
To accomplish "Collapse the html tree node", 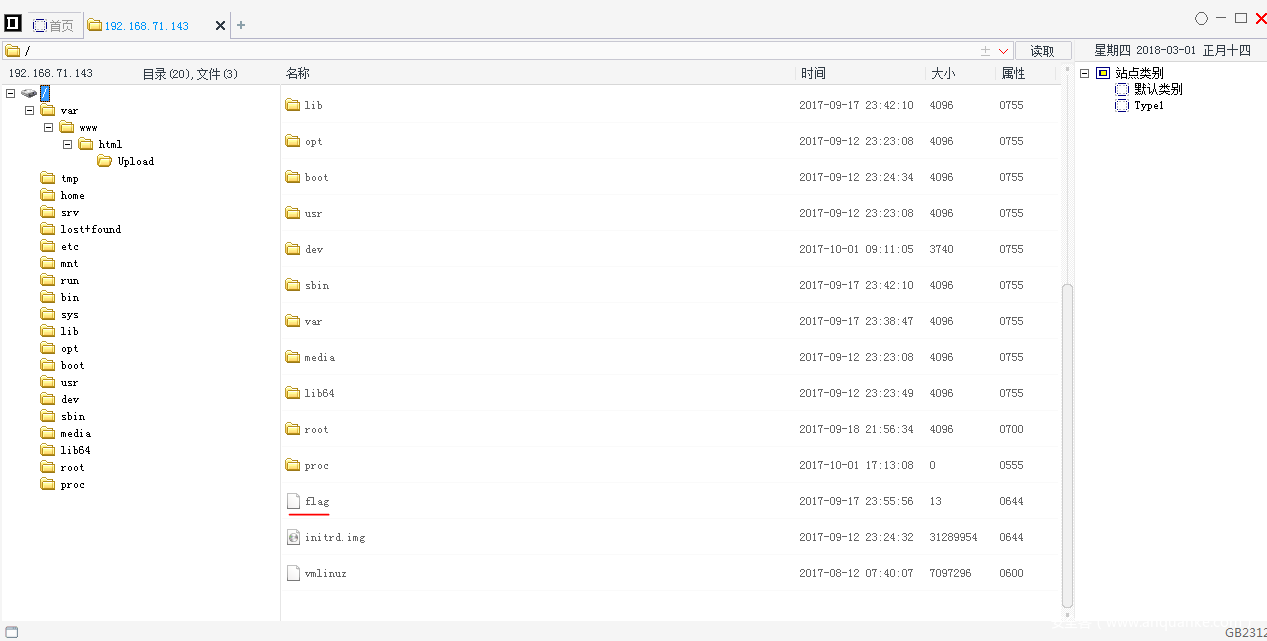I will click(68, 144).
